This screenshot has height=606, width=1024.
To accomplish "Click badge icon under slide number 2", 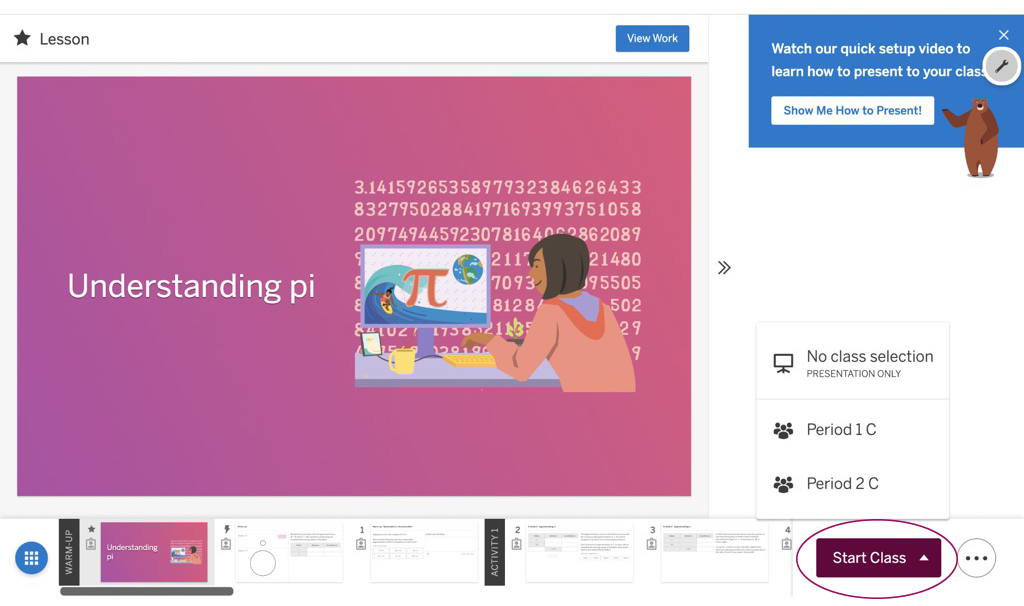I will (x=517, y=544).
